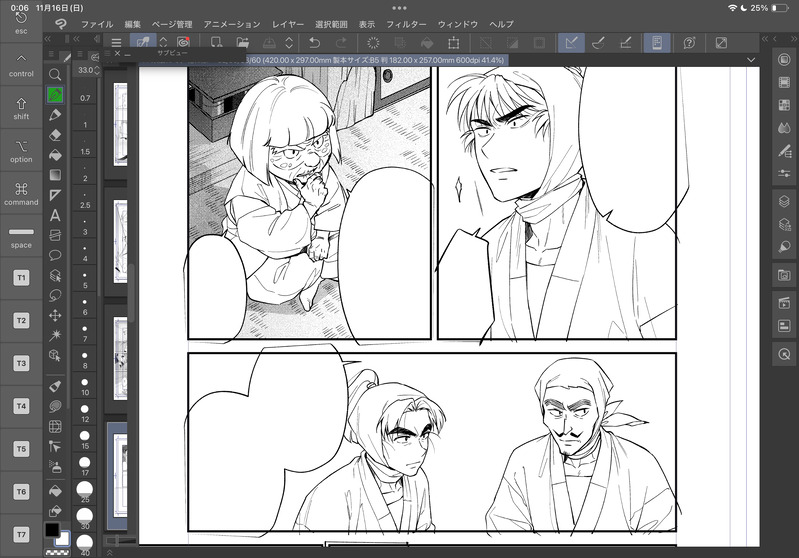
Task: Select the Auto select magic wand tool
Action: pos(55,335)
